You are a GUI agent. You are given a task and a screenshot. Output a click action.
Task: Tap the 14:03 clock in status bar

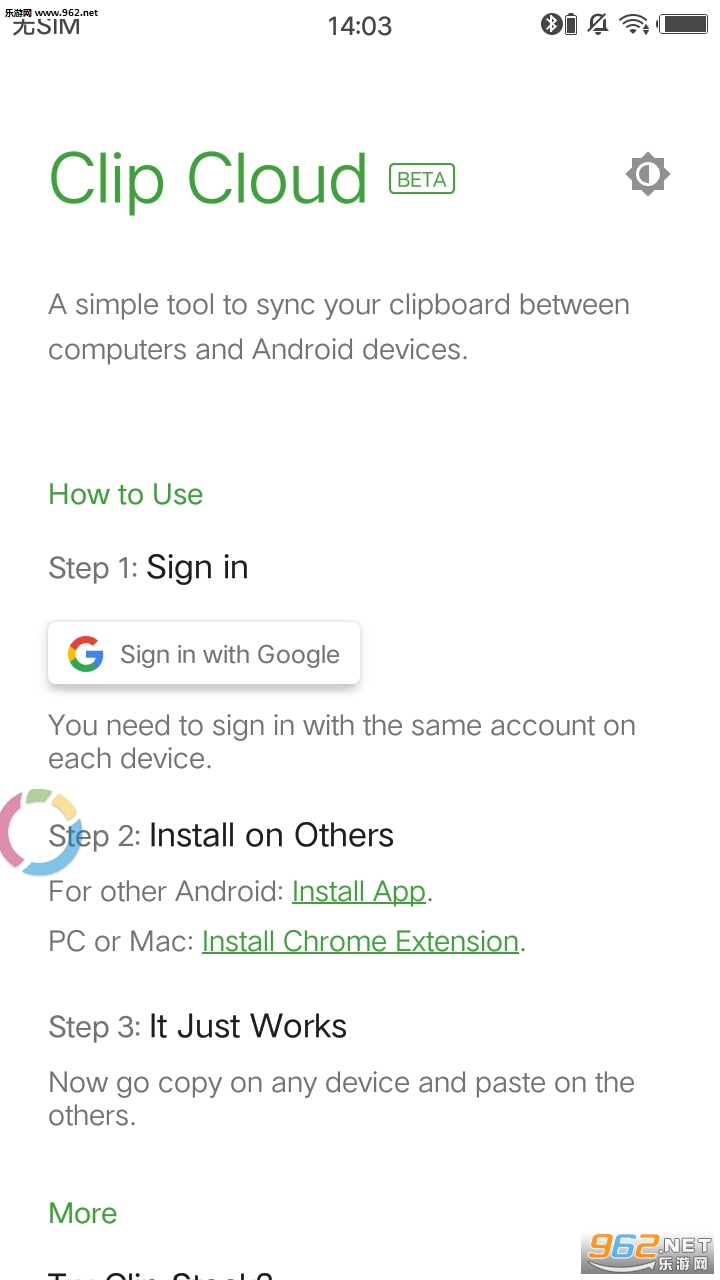[x=360, y=25]
